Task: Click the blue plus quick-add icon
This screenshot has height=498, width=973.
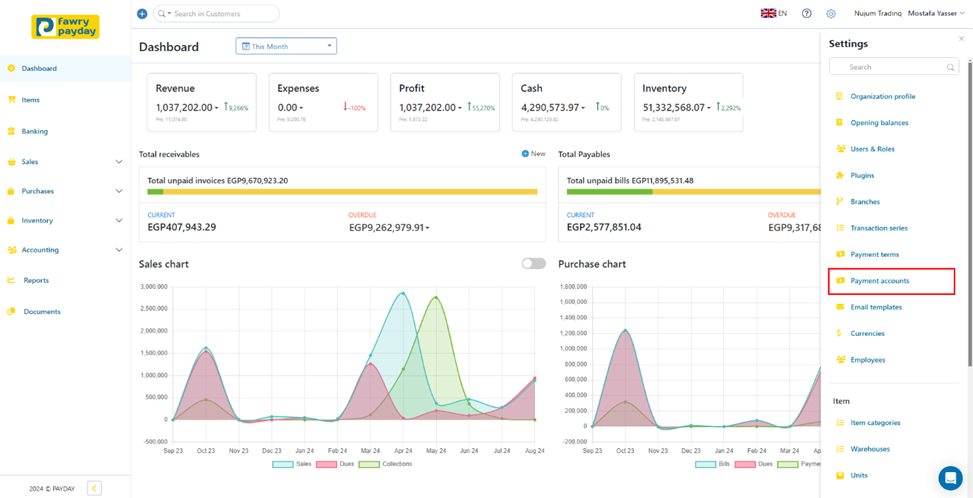Action: 142,14
